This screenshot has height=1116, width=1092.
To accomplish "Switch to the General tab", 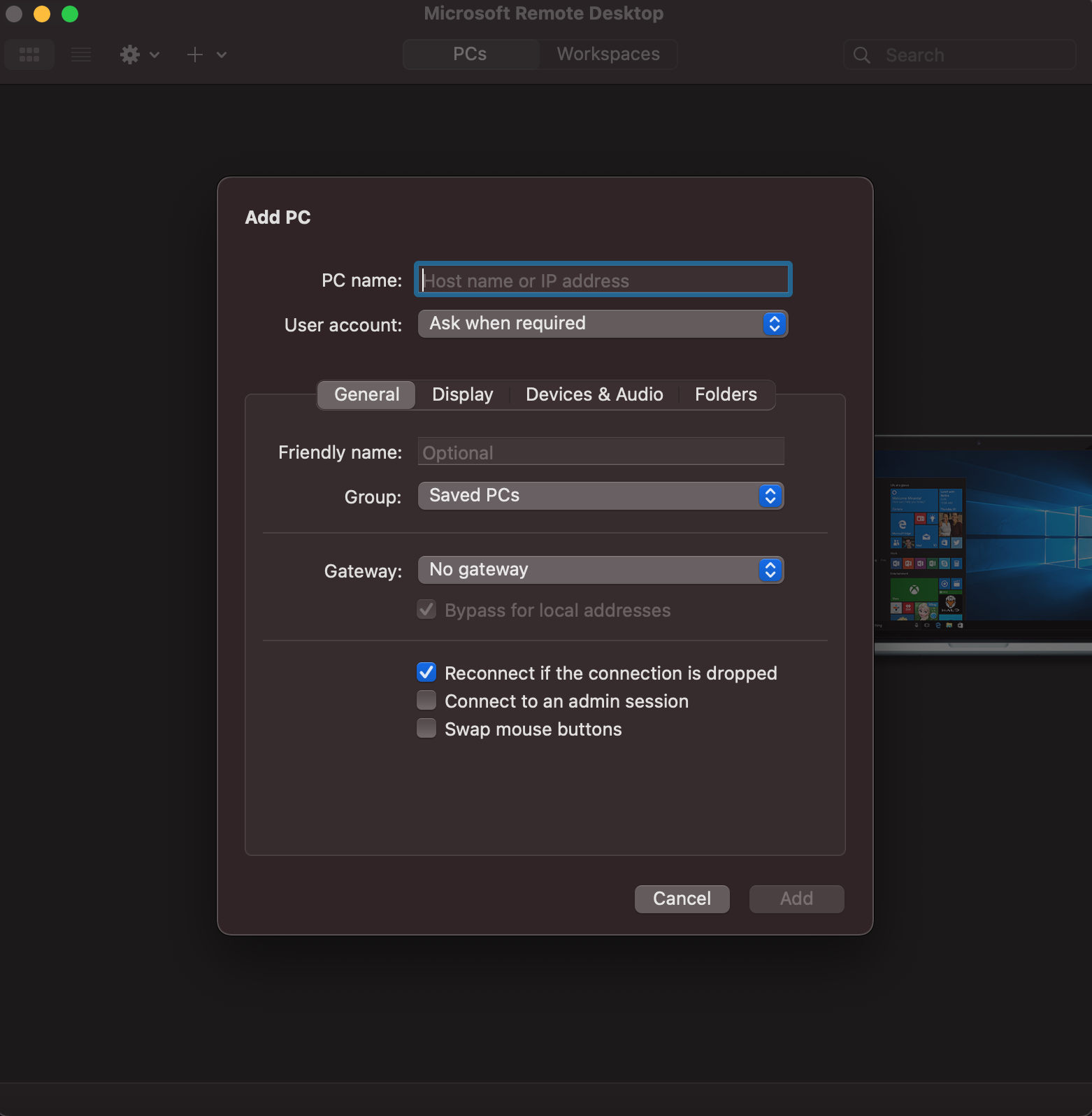I will pyautogui.click(x=367, y=395).
